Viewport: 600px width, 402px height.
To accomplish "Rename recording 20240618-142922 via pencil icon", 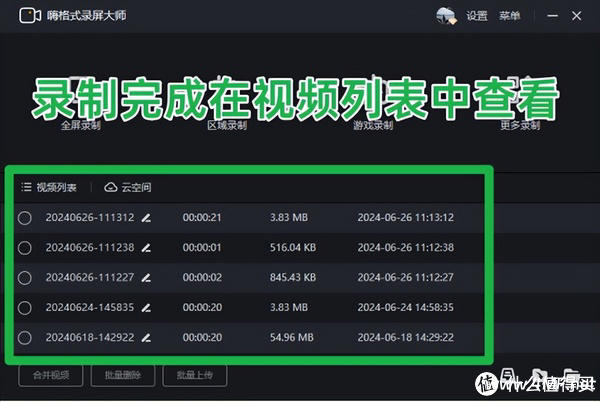I will [x=146, y=338].
